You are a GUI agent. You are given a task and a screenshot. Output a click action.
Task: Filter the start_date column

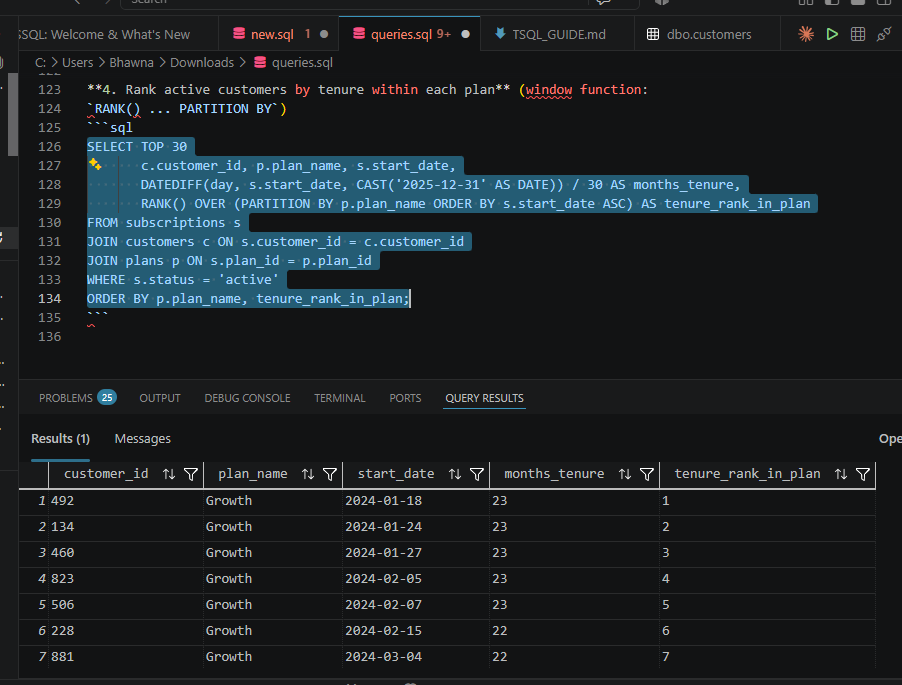tap(477, 474)
